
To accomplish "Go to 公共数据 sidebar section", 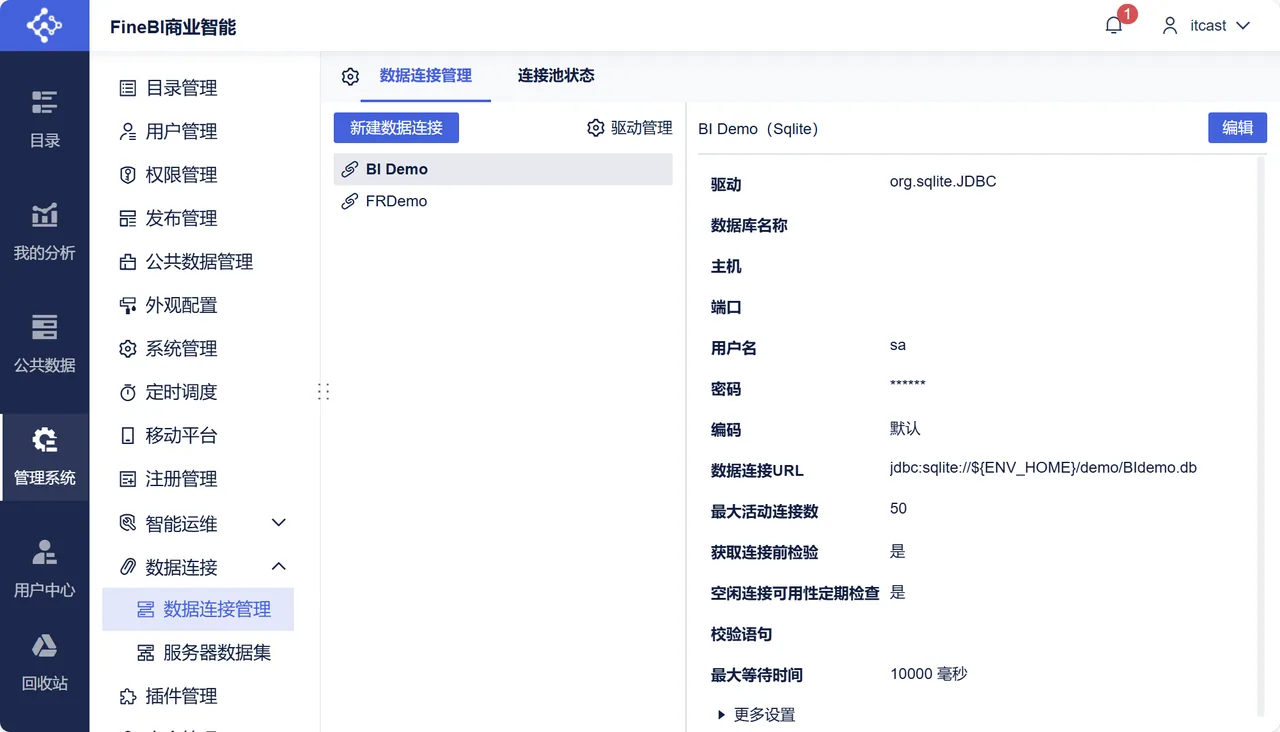I will click(x=44, y=344).
